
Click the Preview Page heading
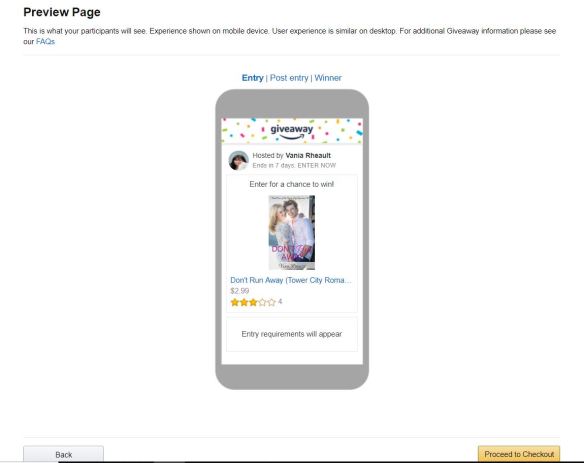[x=62, y=12]
